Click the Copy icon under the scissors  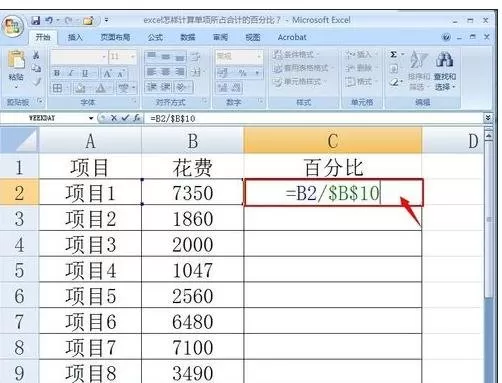pos(36,68)
